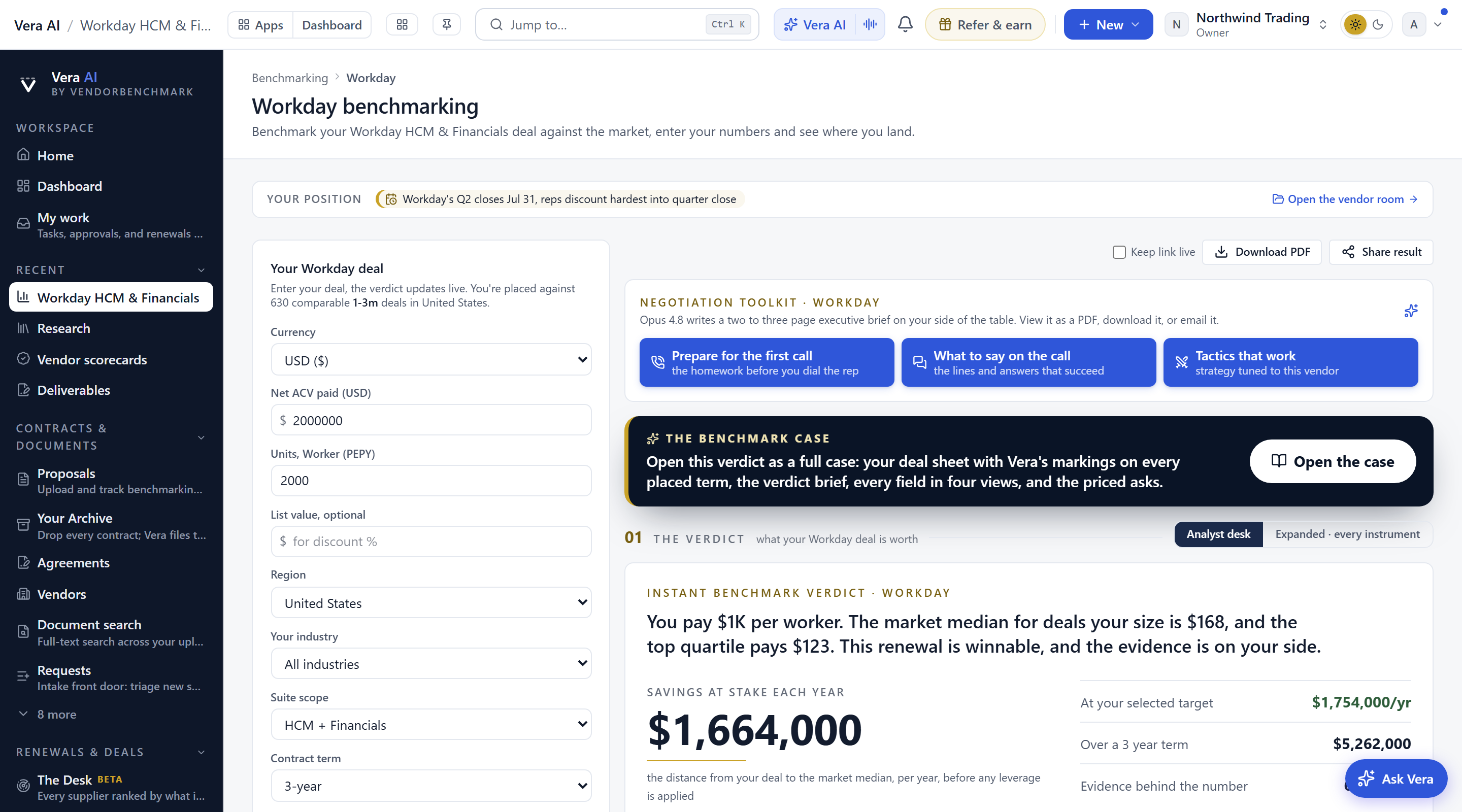1462x812 pixels.
Task: Click the Dashboard tab in top bar
Action: click(332, 24)
